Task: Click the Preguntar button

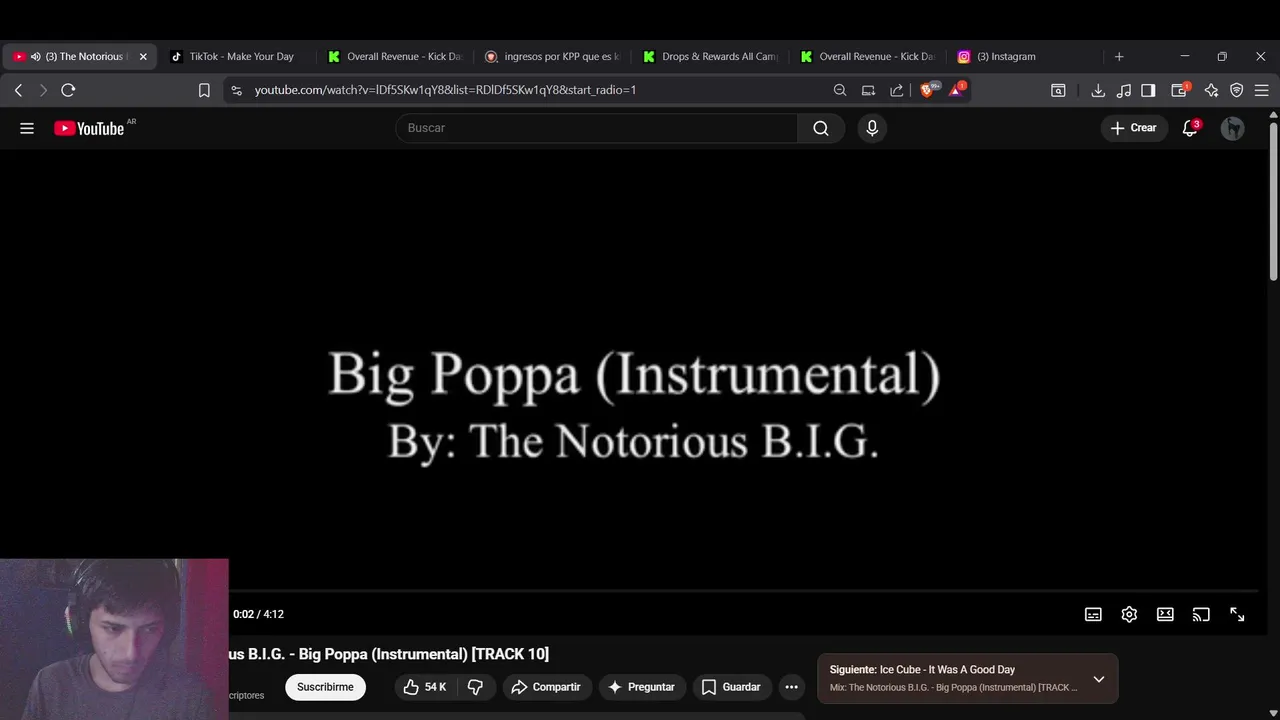Action: pos(641,687)
